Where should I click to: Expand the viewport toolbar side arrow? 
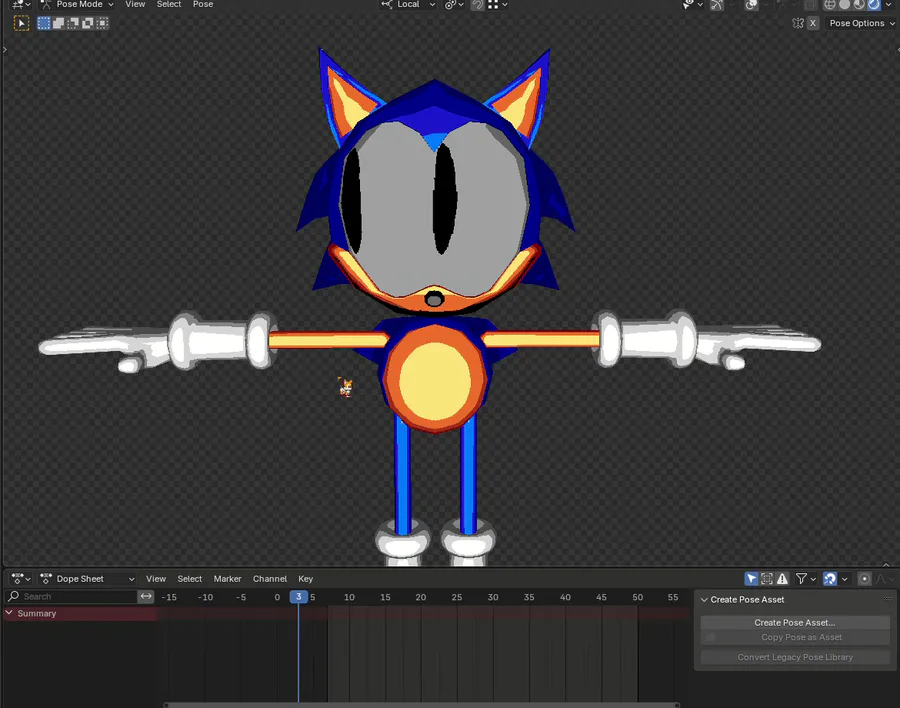coord(5,49)
